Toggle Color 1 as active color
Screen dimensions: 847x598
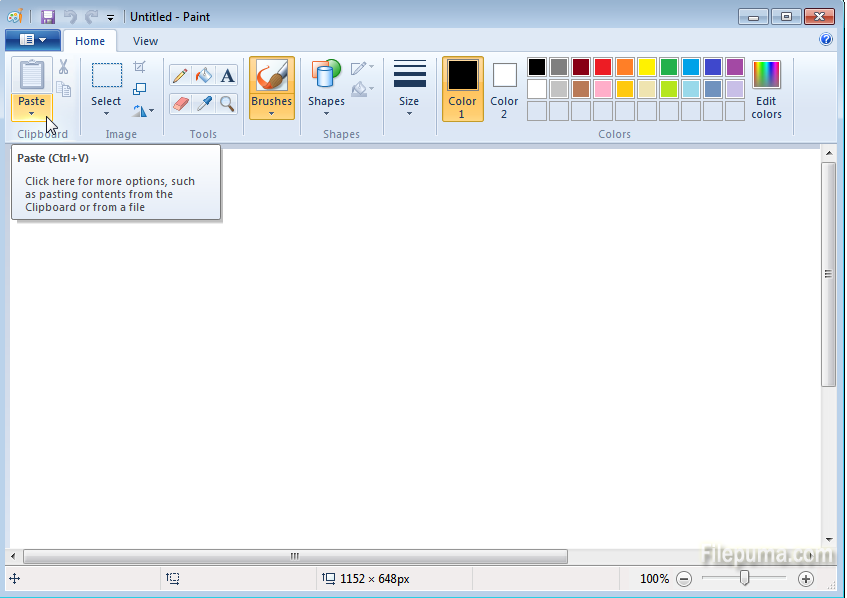pos(462,88)
